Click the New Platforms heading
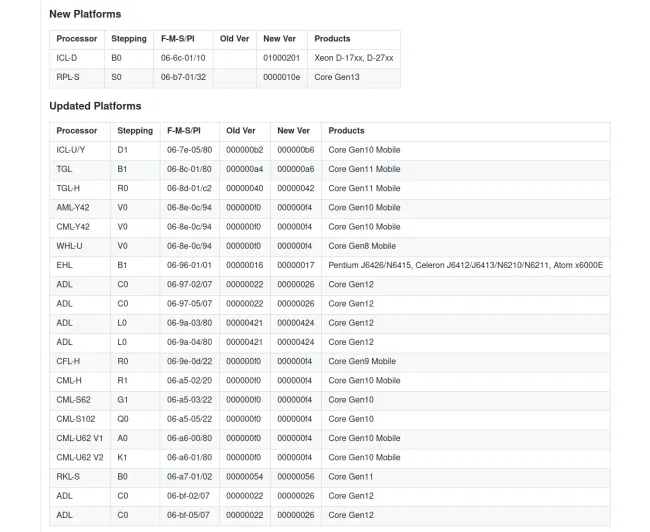650x532 pixels. click(x=85, y=14)
